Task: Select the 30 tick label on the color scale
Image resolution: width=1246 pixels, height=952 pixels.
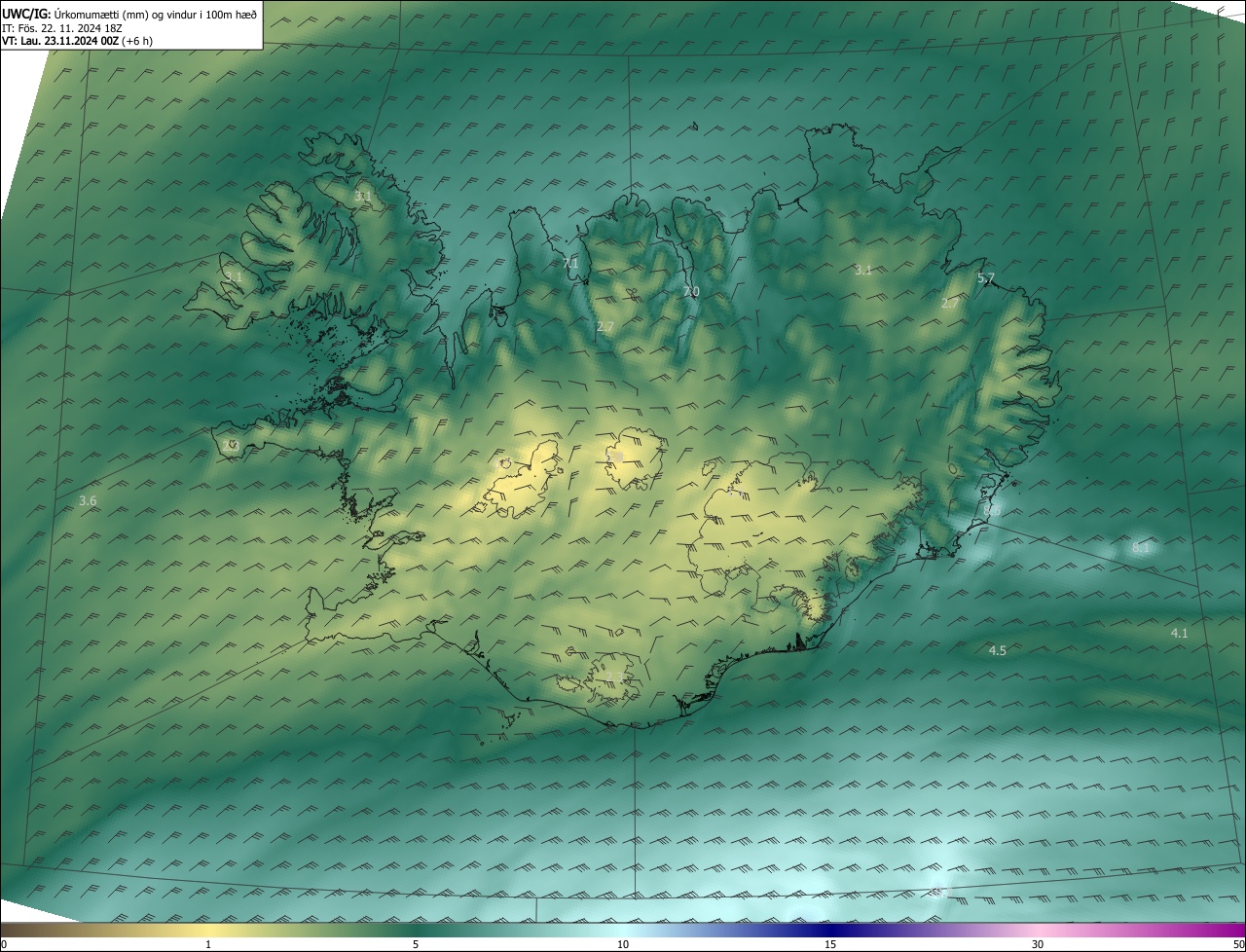Action: coord(1038,944)
